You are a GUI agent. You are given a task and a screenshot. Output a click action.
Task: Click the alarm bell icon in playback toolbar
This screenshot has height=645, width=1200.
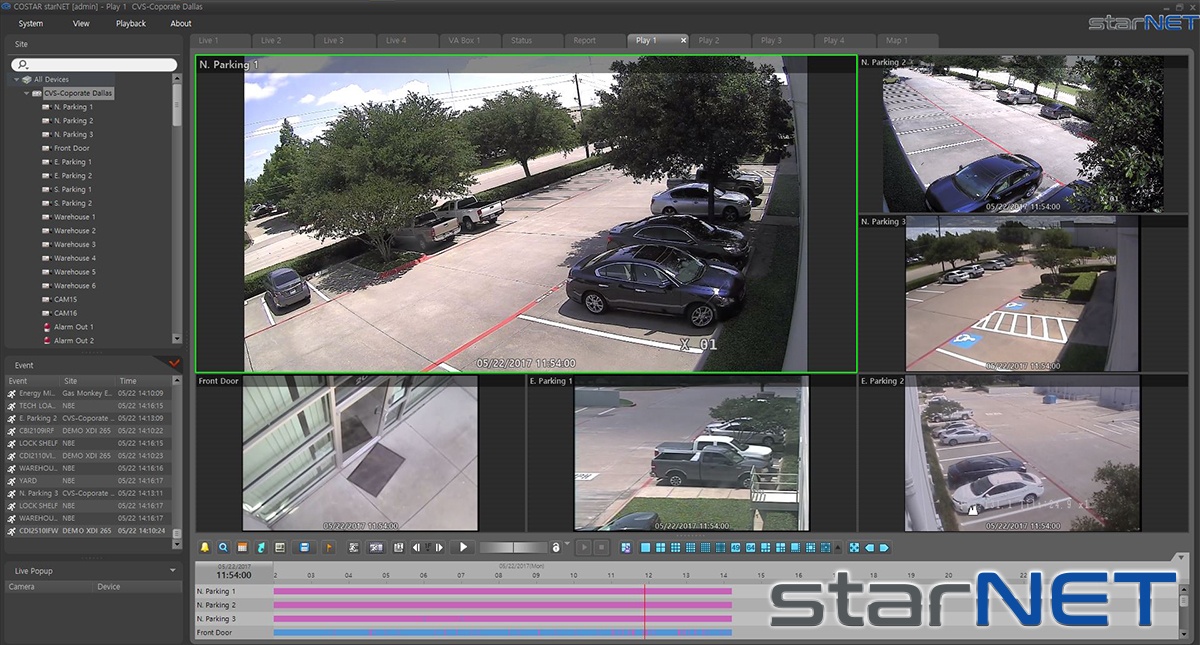click(205, 548)
